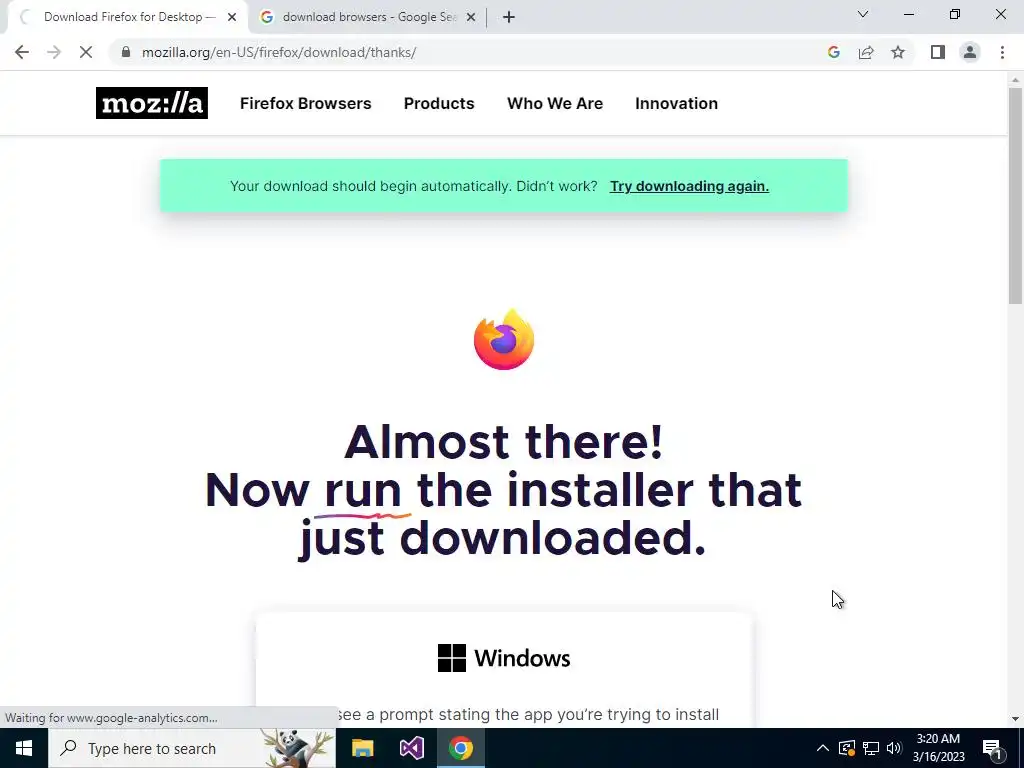This screenshot has width=1024, height=768.
Task: Open volume control tray icon
Action: (894, 748)
